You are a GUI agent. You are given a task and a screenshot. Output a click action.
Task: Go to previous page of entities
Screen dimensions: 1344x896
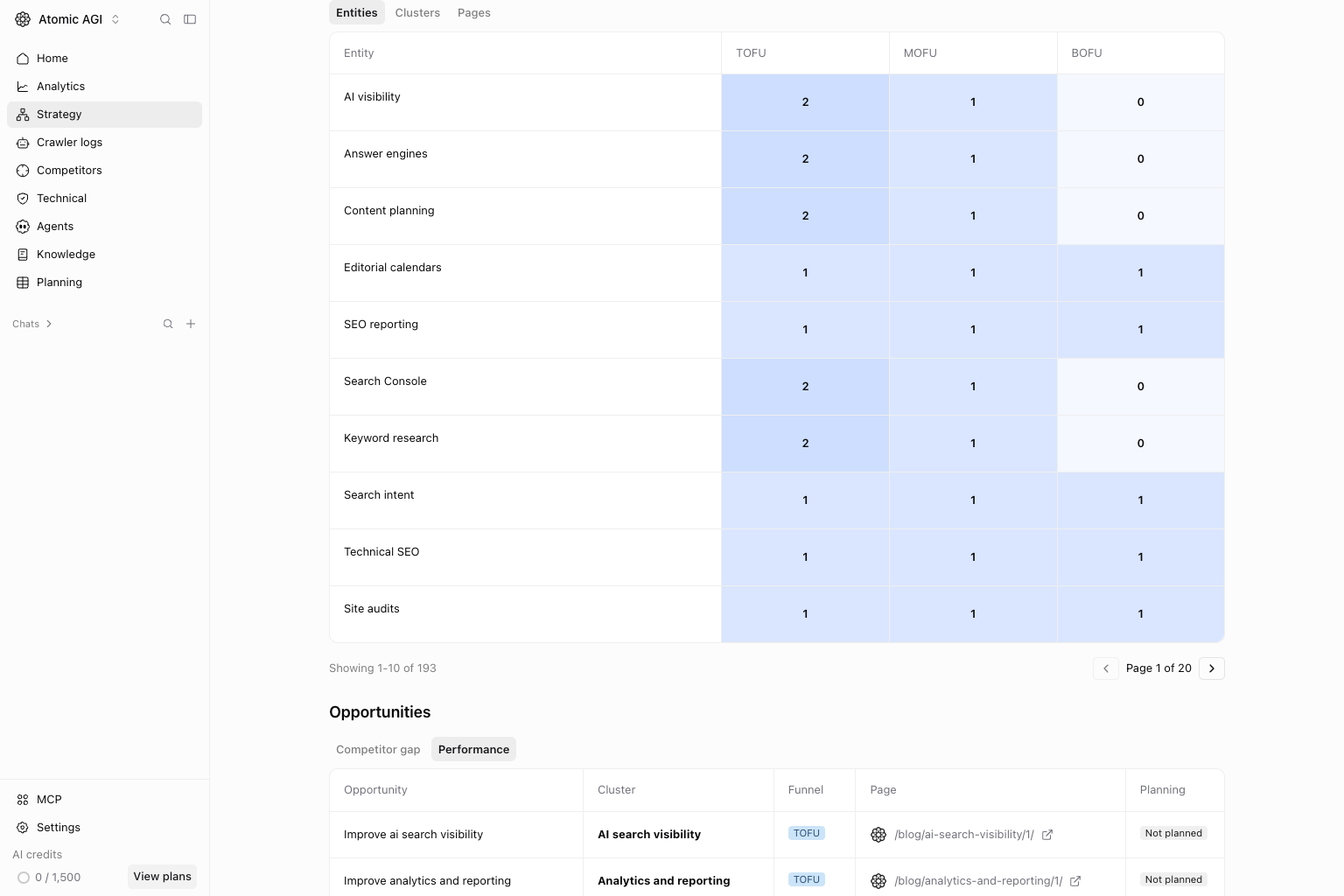(1106, 668)
